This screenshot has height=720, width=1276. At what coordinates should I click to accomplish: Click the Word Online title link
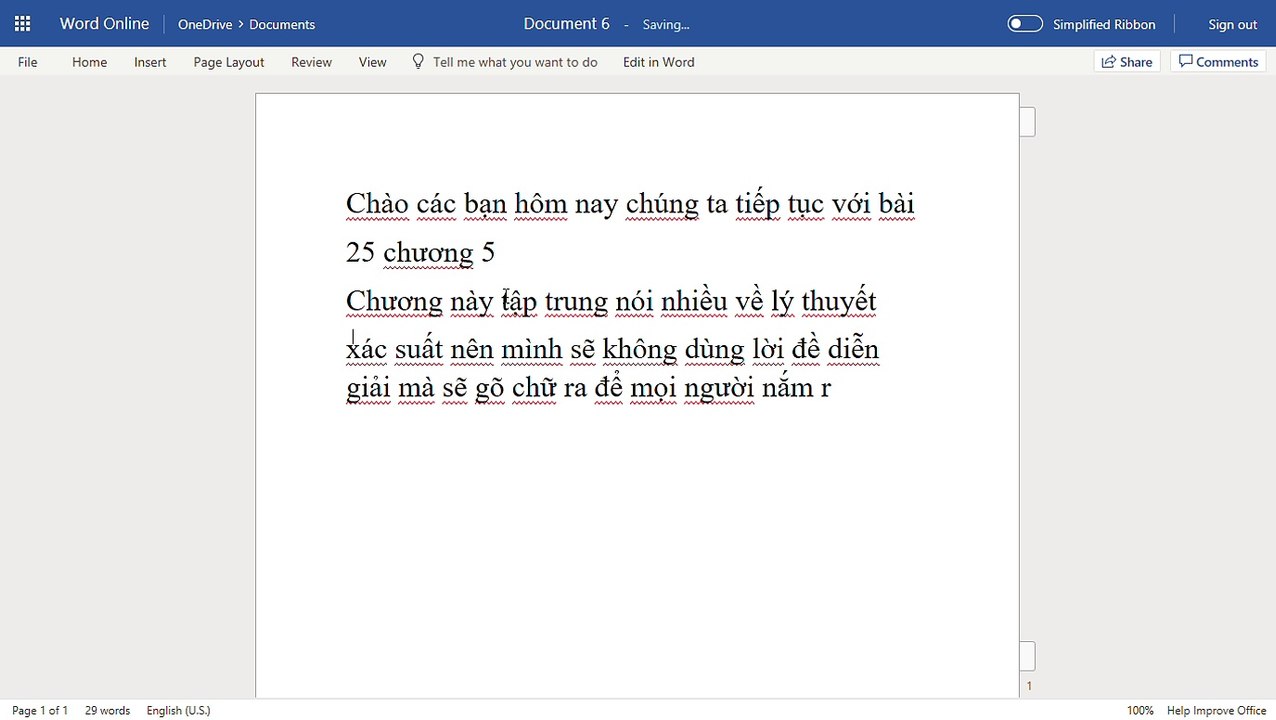104,24
